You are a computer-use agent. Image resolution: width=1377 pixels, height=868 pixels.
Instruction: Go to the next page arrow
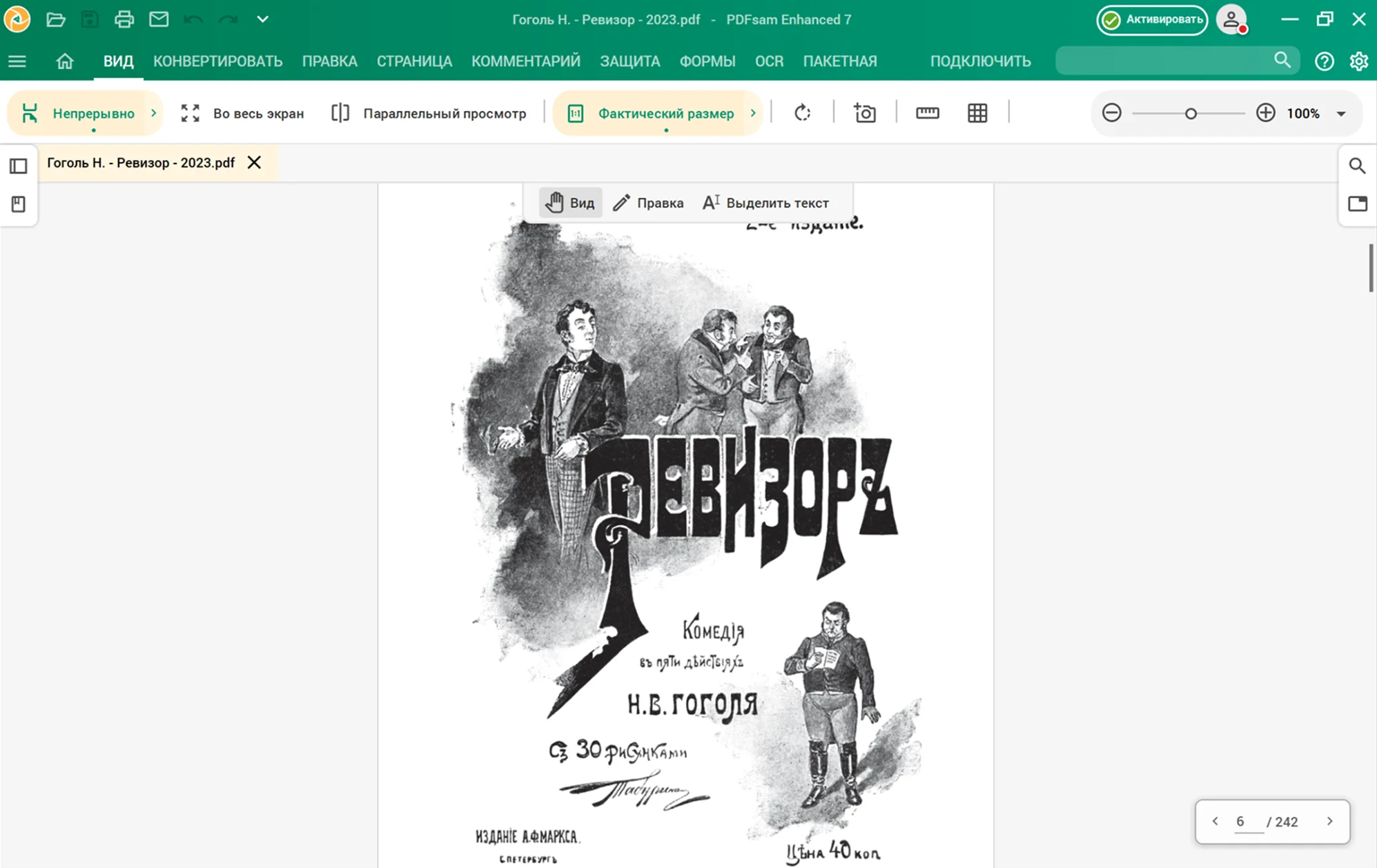(x=1329, y=821)
